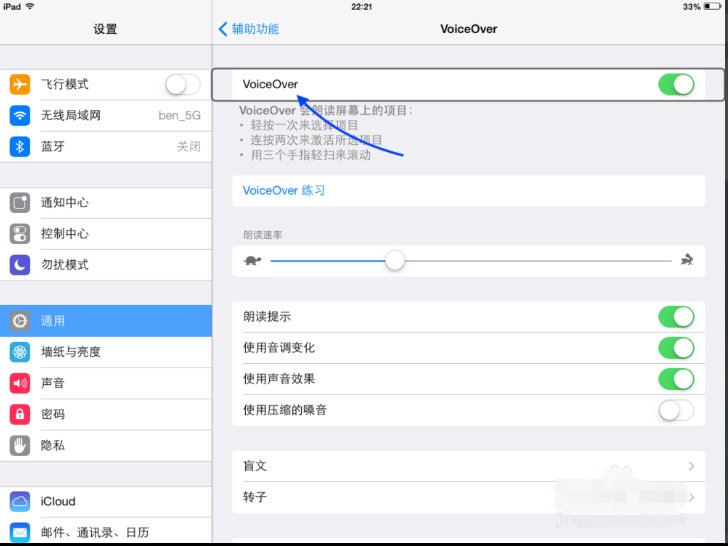Tap the turtle slow-speed icon

click(253, 260)
